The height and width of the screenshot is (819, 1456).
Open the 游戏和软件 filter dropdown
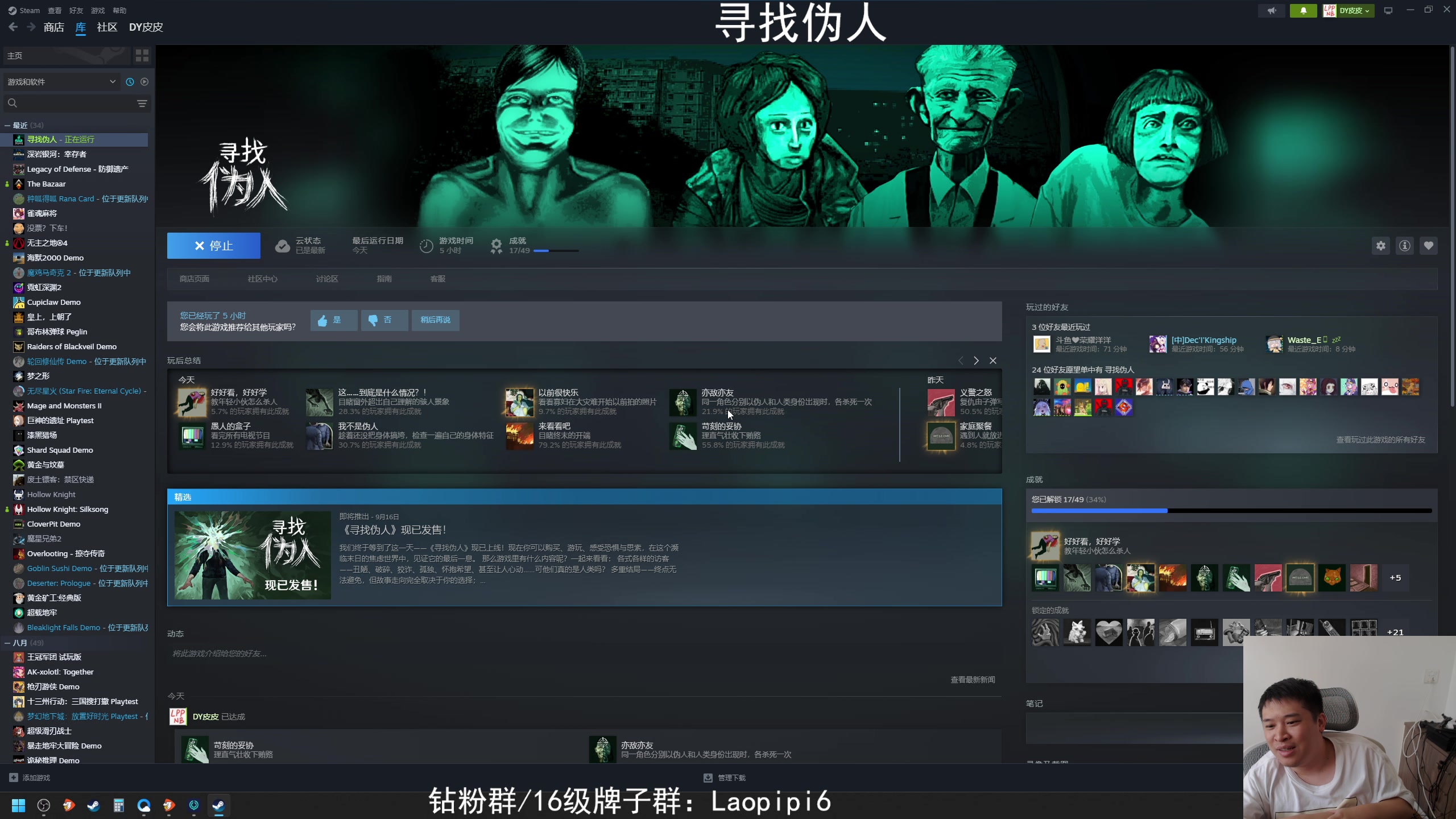coord(61,82)
